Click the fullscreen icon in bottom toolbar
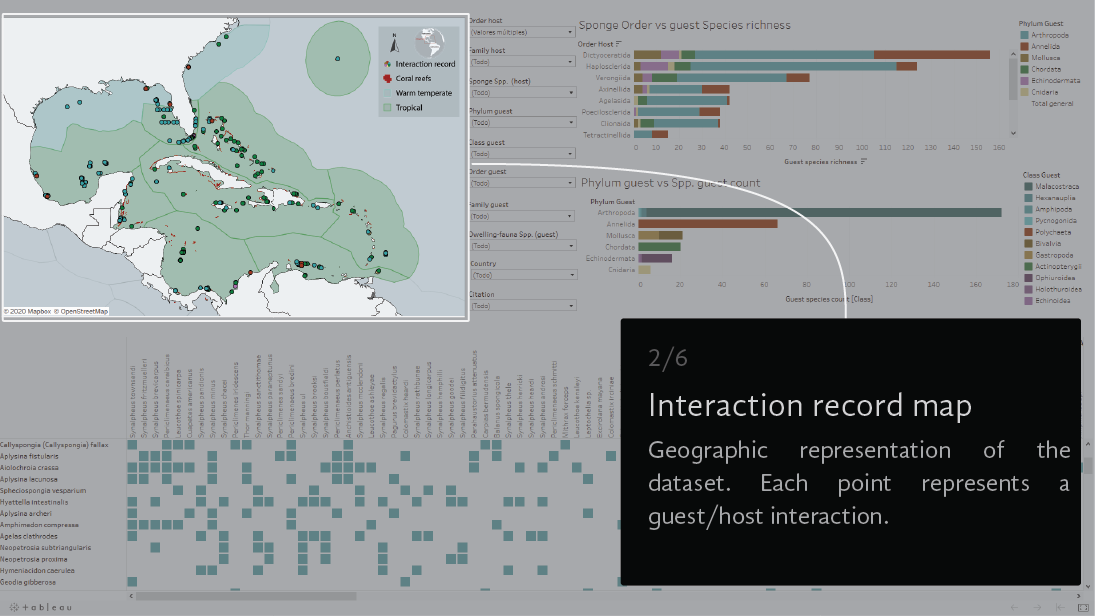 pyautogui.click(x=1082, y=607)
